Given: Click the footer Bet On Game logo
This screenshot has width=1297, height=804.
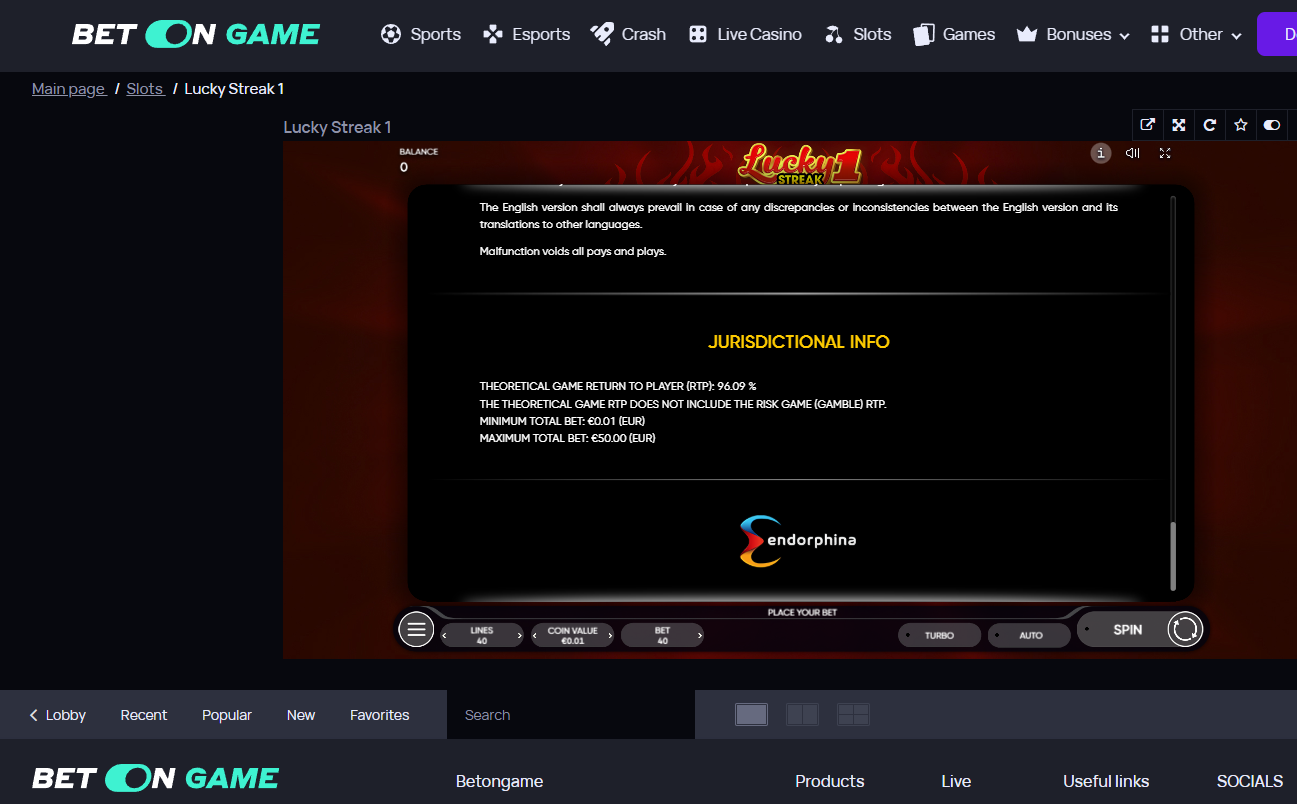Looking at the screenshot, I should pyautogui.click(x=156, y=778).
